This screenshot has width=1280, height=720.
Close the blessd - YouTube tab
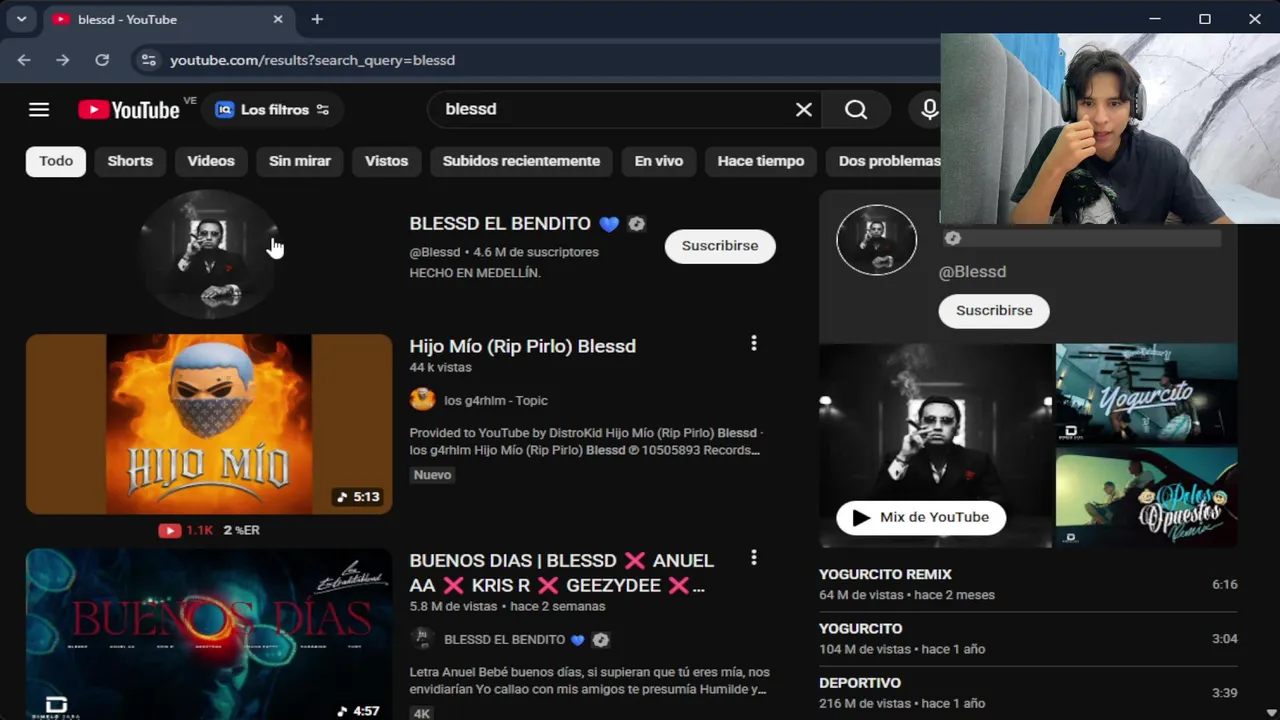point(278,19)
